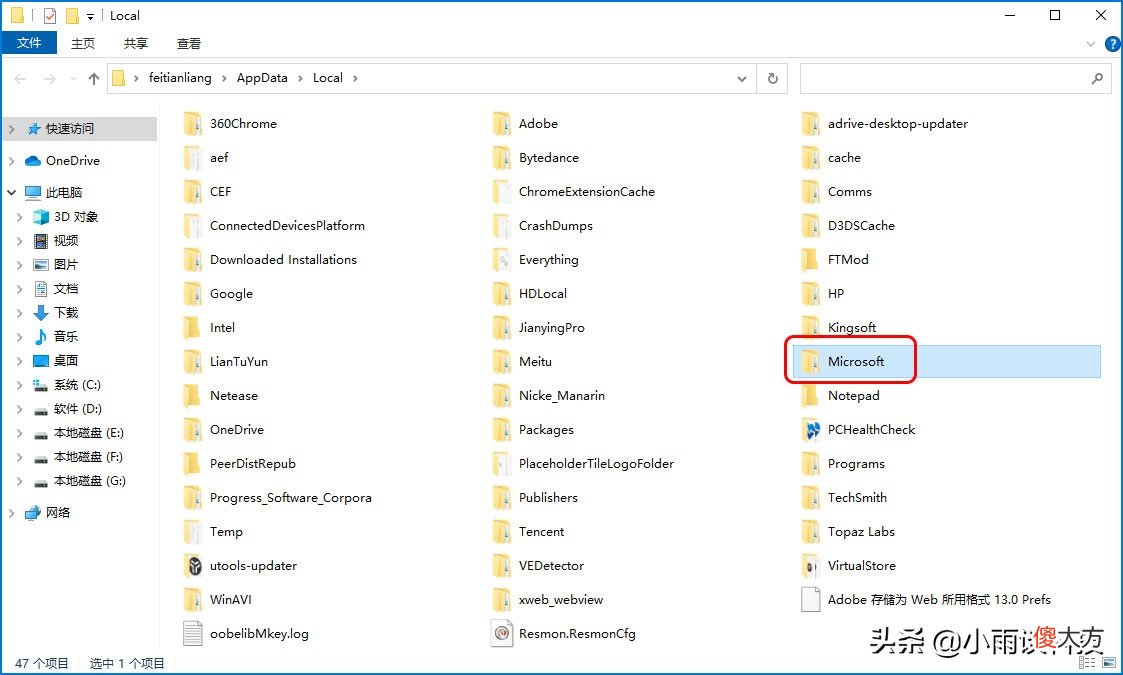Click the Documents (文档) sidebar icon
Viewport: 1123px width, 675px height.
pos(41,289)
